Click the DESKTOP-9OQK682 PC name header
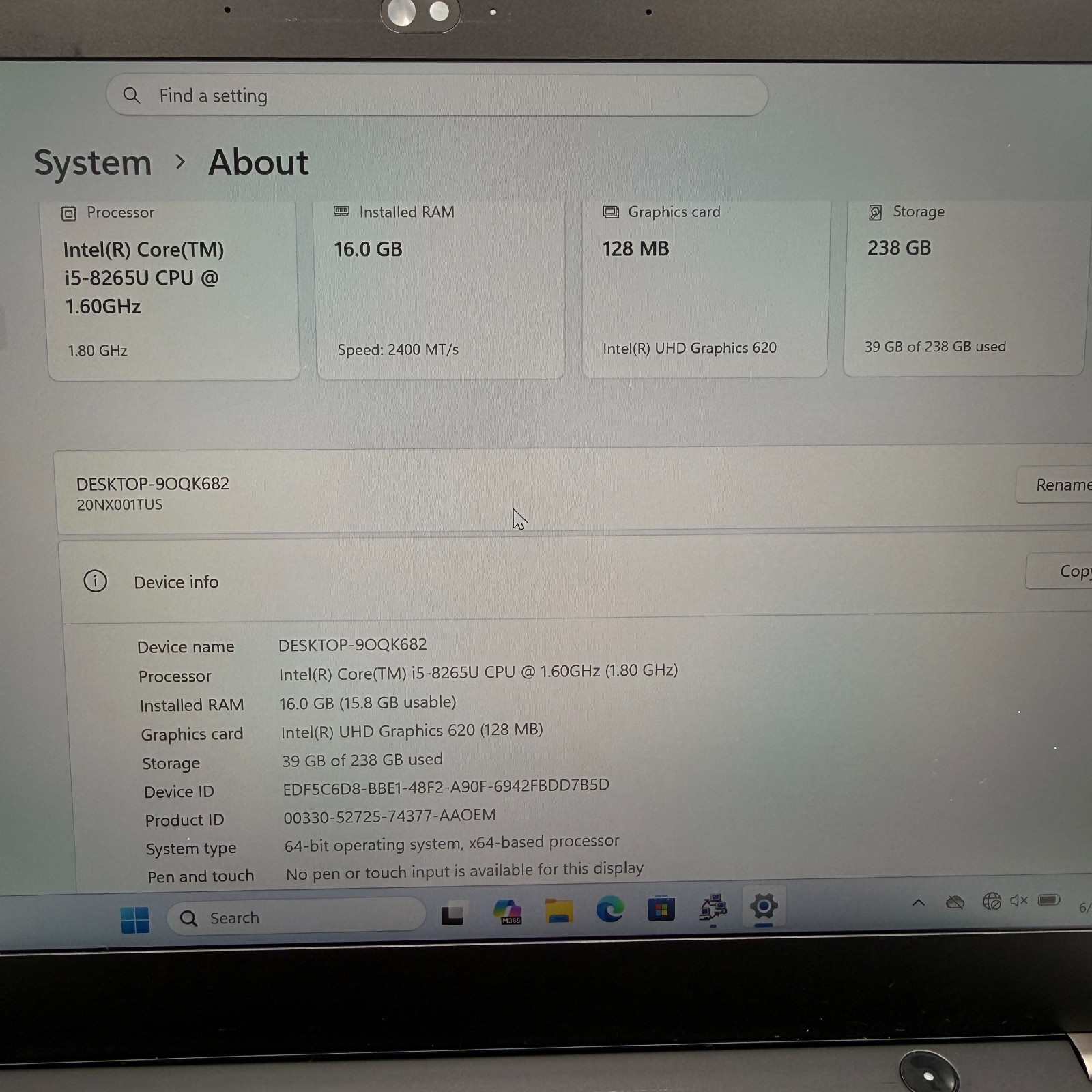The width and height of the screenshot is (1092, 1092). (x=153, y=484)
